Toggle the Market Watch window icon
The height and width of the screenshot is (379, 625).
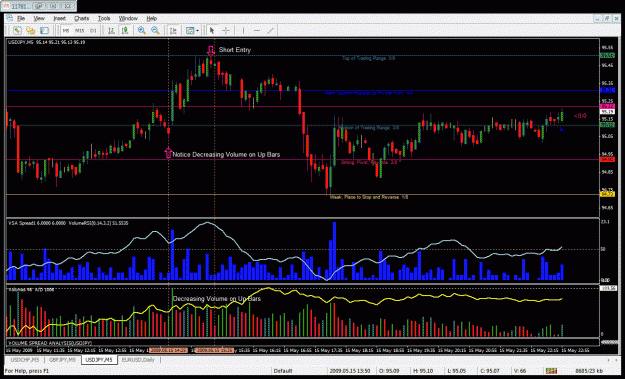pyautogui.click(x=44, y=30)
